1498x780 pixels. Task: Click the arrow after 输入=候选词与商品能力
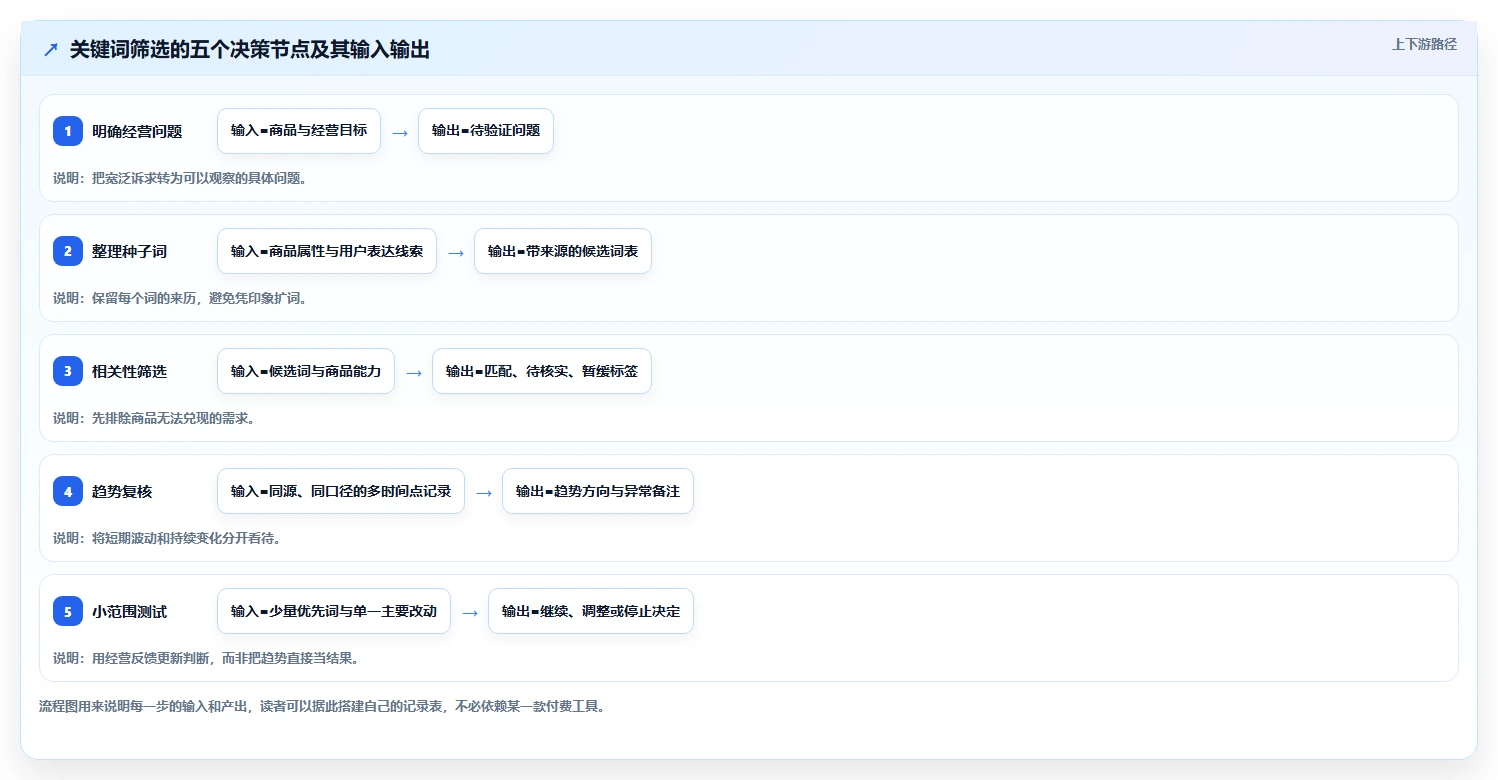click(x=414, y=372)
